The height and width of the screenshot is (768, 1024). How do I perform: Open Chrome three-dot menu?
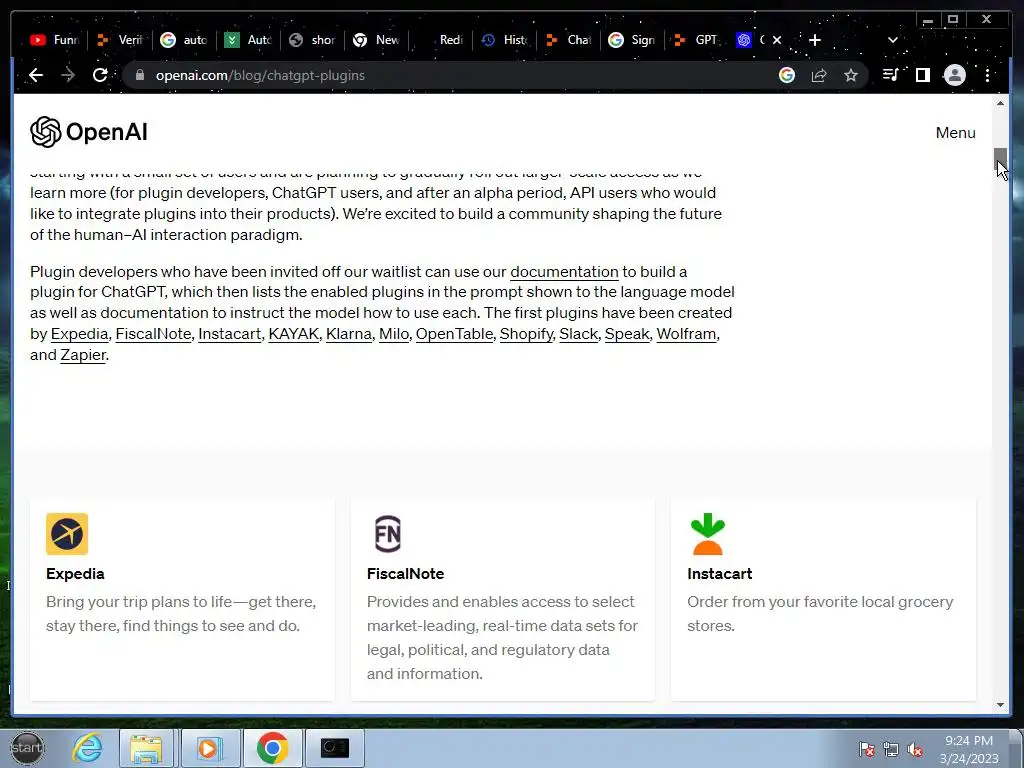click(x=987, y=75)
